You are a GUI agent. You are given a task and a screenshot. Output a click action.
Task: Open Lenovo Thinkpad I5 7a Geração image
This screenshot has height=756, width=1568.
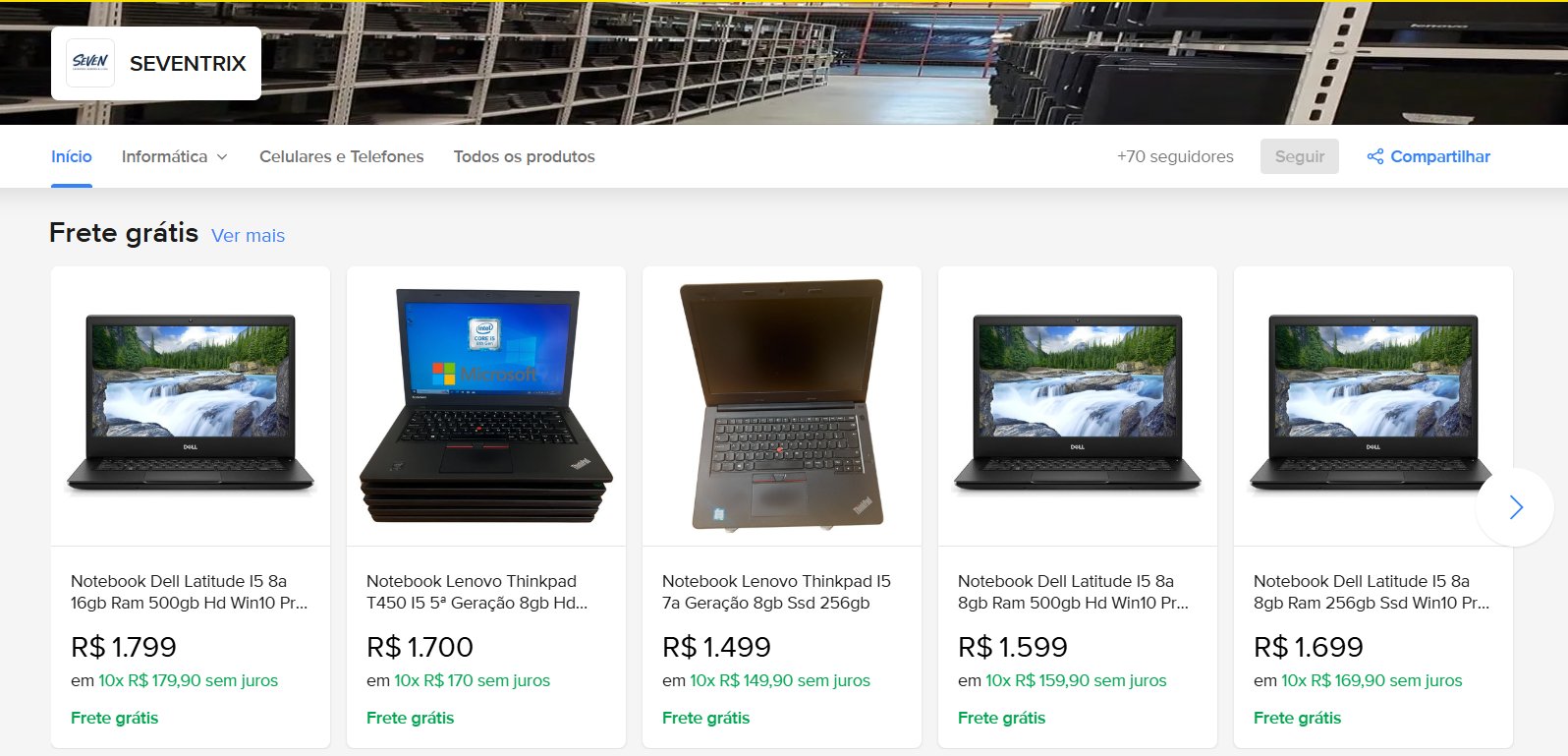(x=782, y=406)
